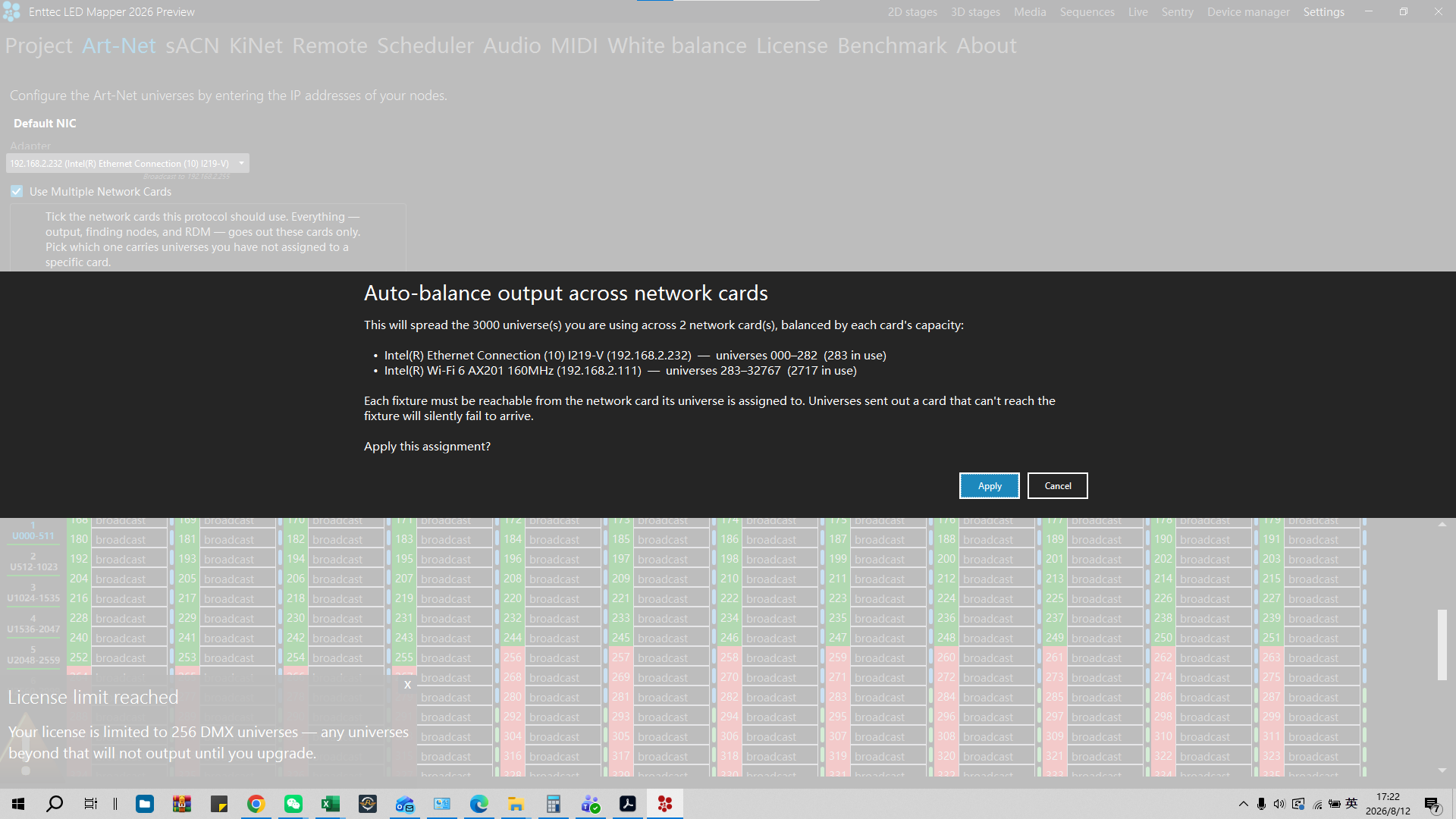1456x819 pixels.
Task: Click the Enttec LED Mapper app logo
Action: 11,11
